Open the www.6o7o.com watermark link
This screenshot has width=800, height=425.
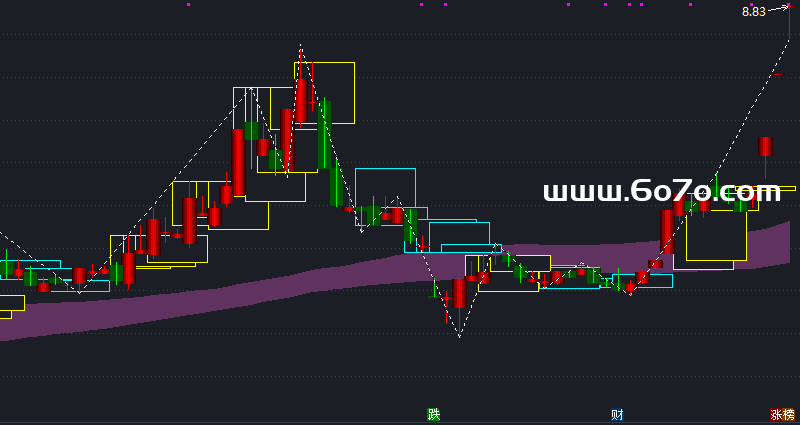661,191
